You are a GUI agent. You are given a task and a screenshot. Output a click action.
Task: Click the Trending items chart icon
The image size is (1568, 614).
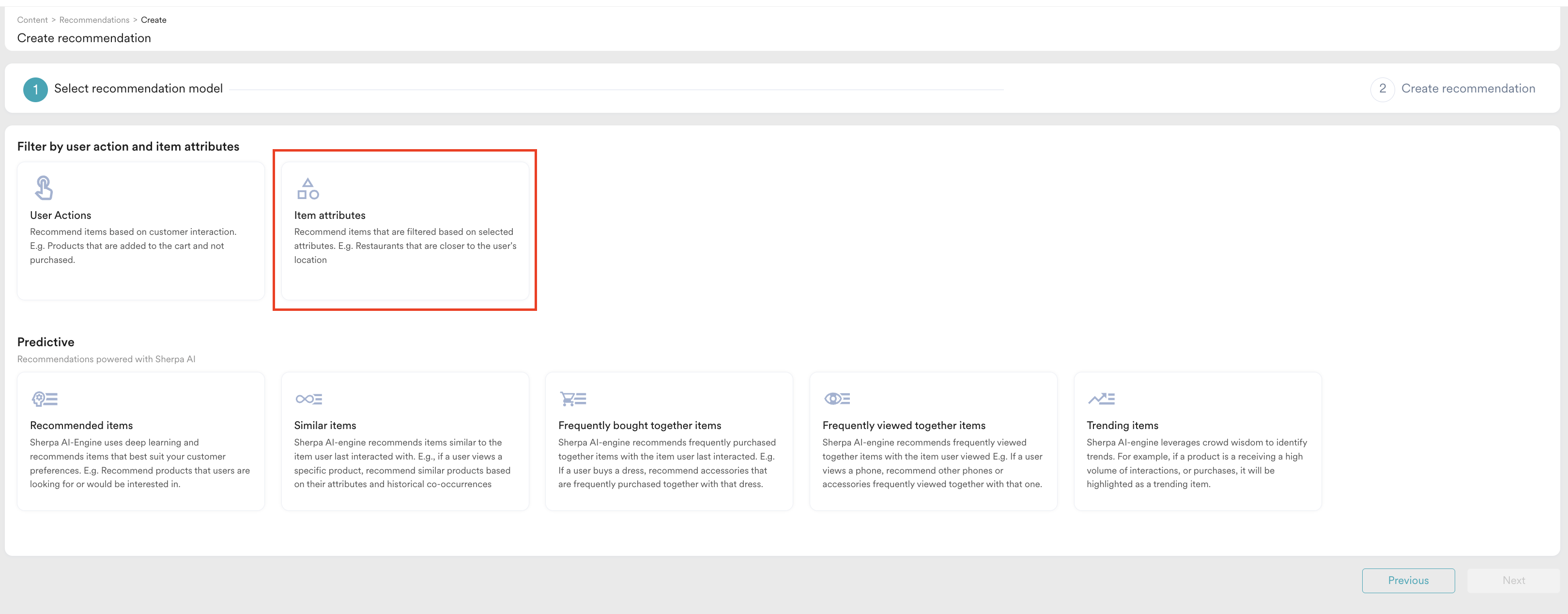pos(1101,399)
